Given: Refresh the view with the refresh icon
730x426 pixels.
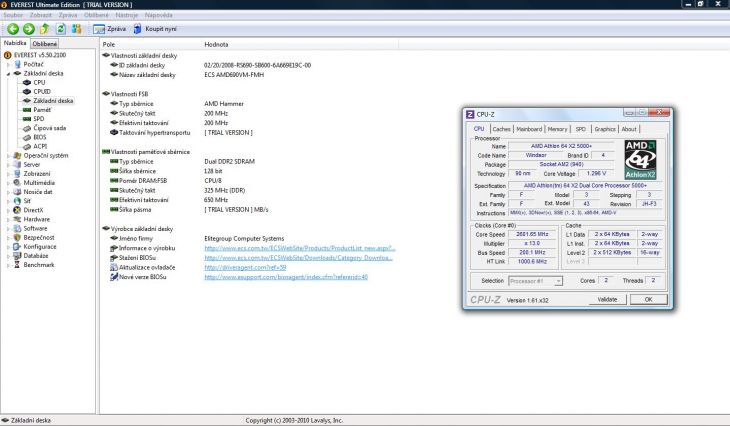Looking at the screenshot, I should [x=61, y=29].
